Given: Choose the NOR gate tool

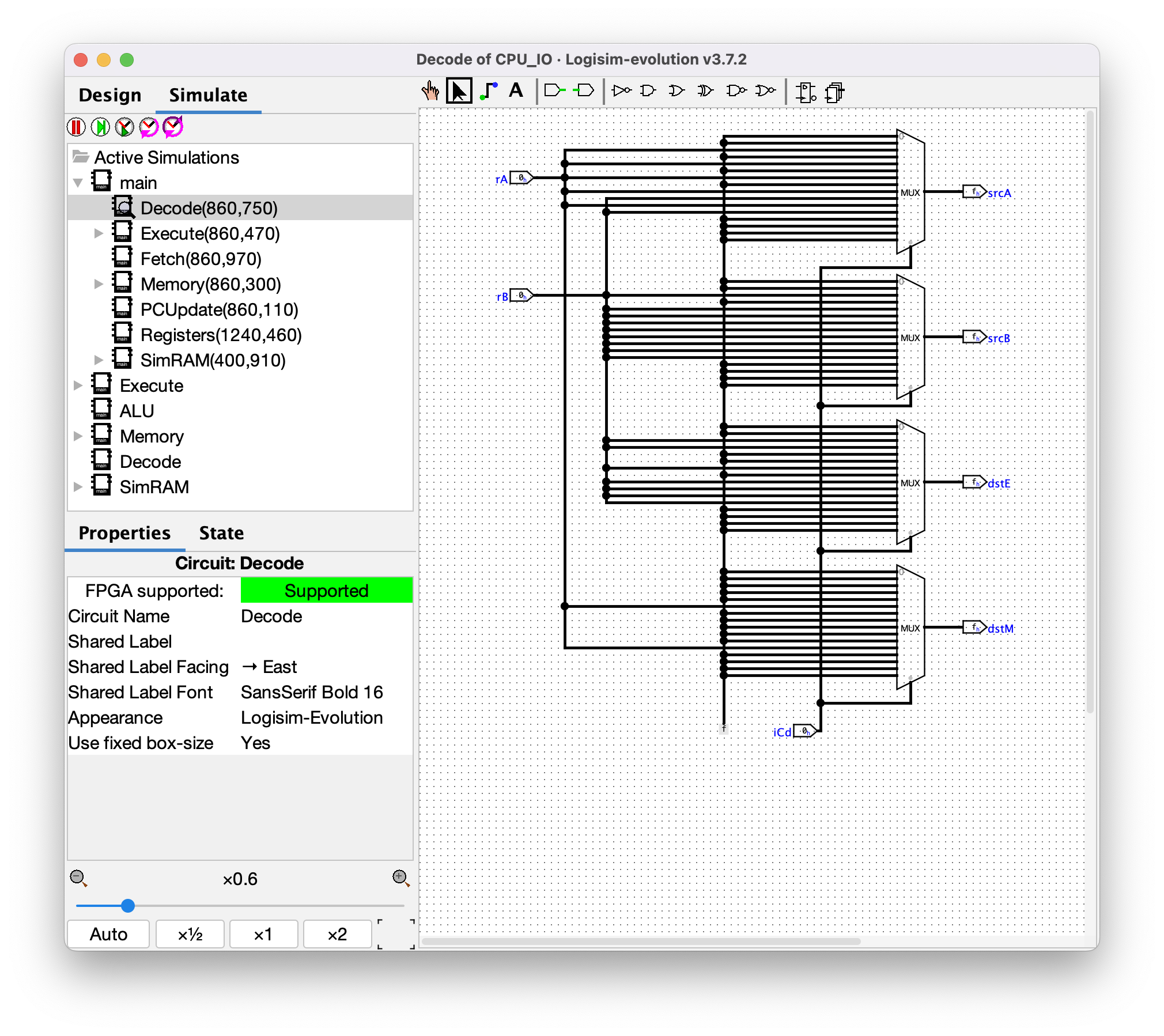Looking at the screenshot, I should 765,90.
